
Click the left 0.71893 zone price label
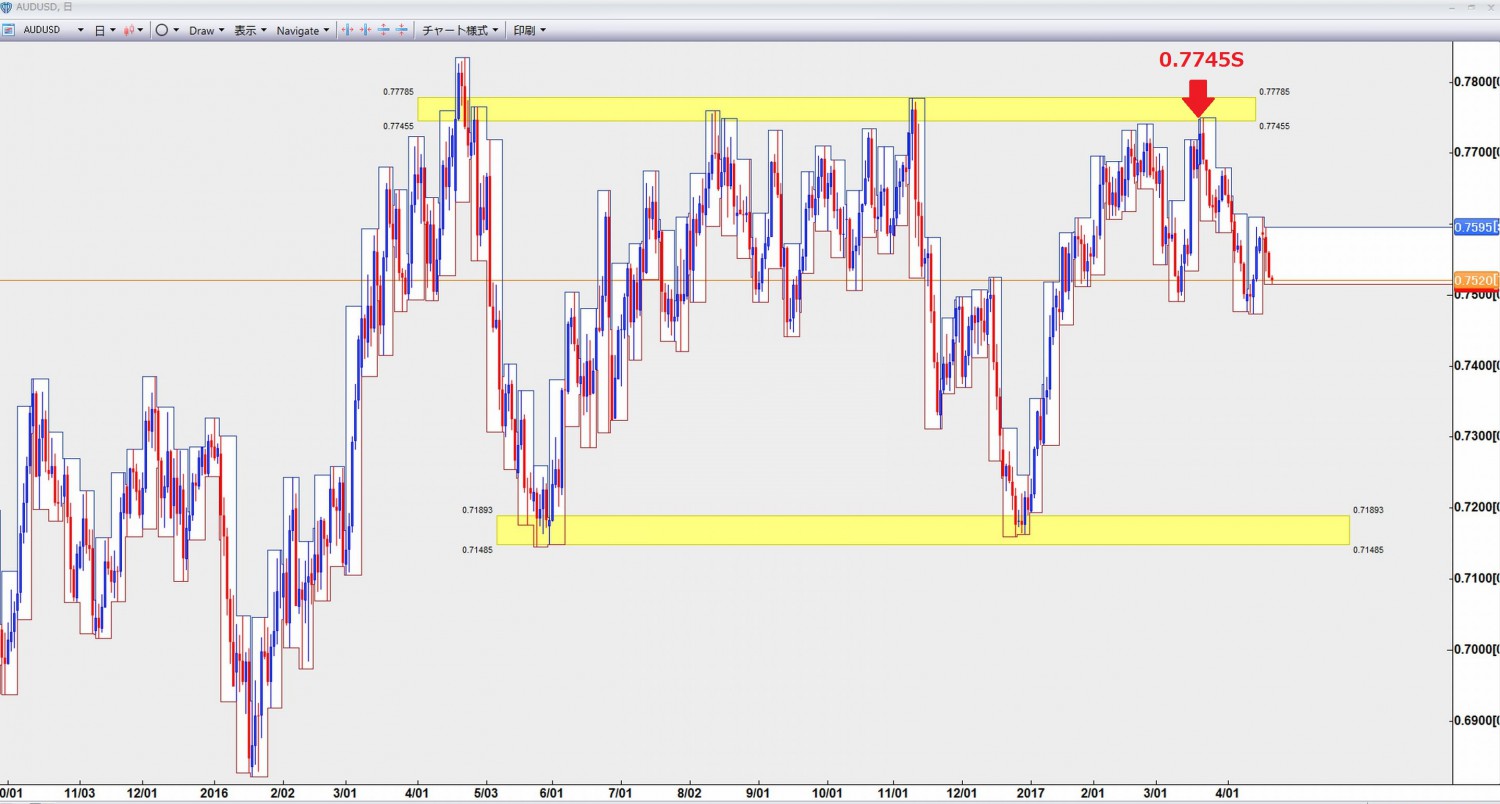pyautogui.click(x=477, y=510)
